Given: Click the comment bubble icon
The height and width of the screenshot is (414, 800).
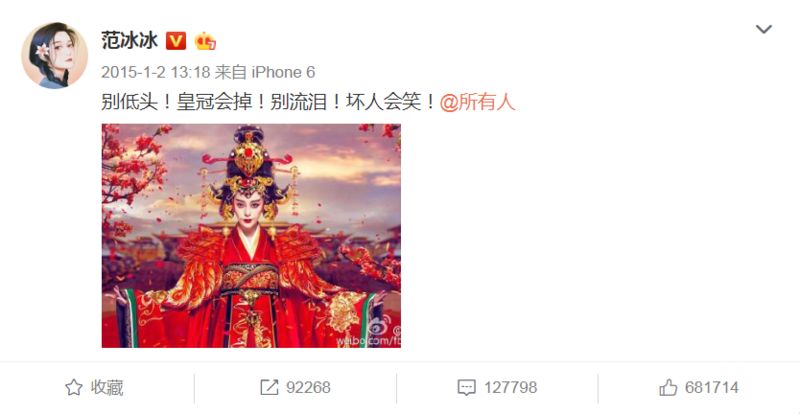Looking at the screenshot, I should tap(467, 387).
